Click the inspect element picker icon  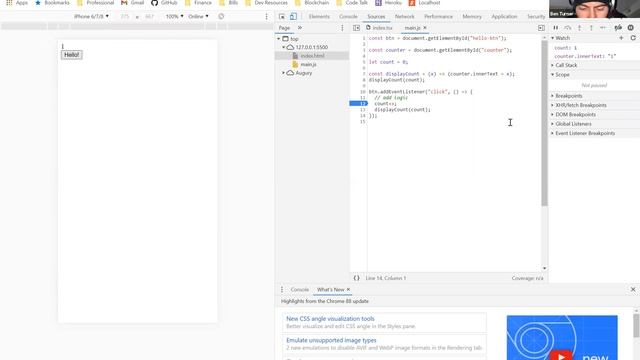282,16
